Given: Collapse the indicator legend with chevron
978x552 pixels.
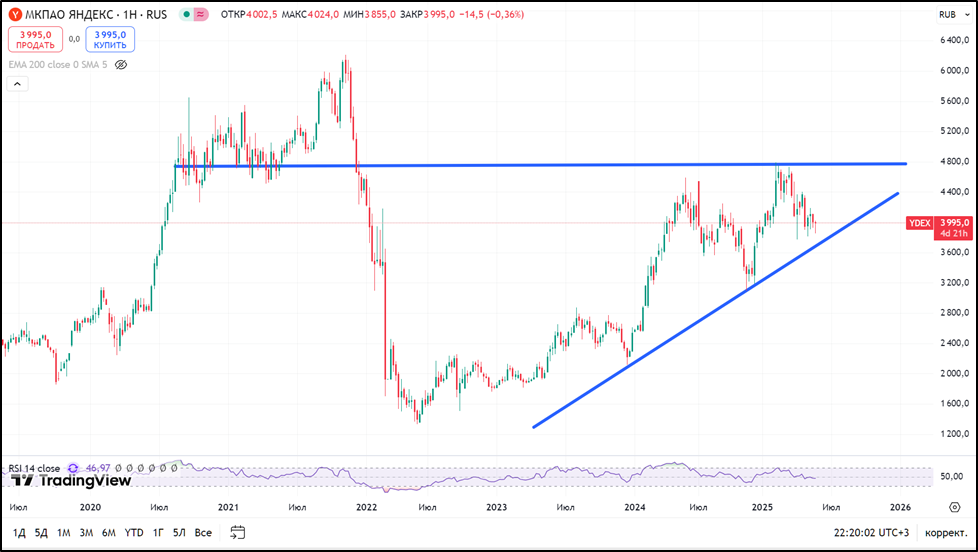Looking at the screenshot, I should click(17, 84).
